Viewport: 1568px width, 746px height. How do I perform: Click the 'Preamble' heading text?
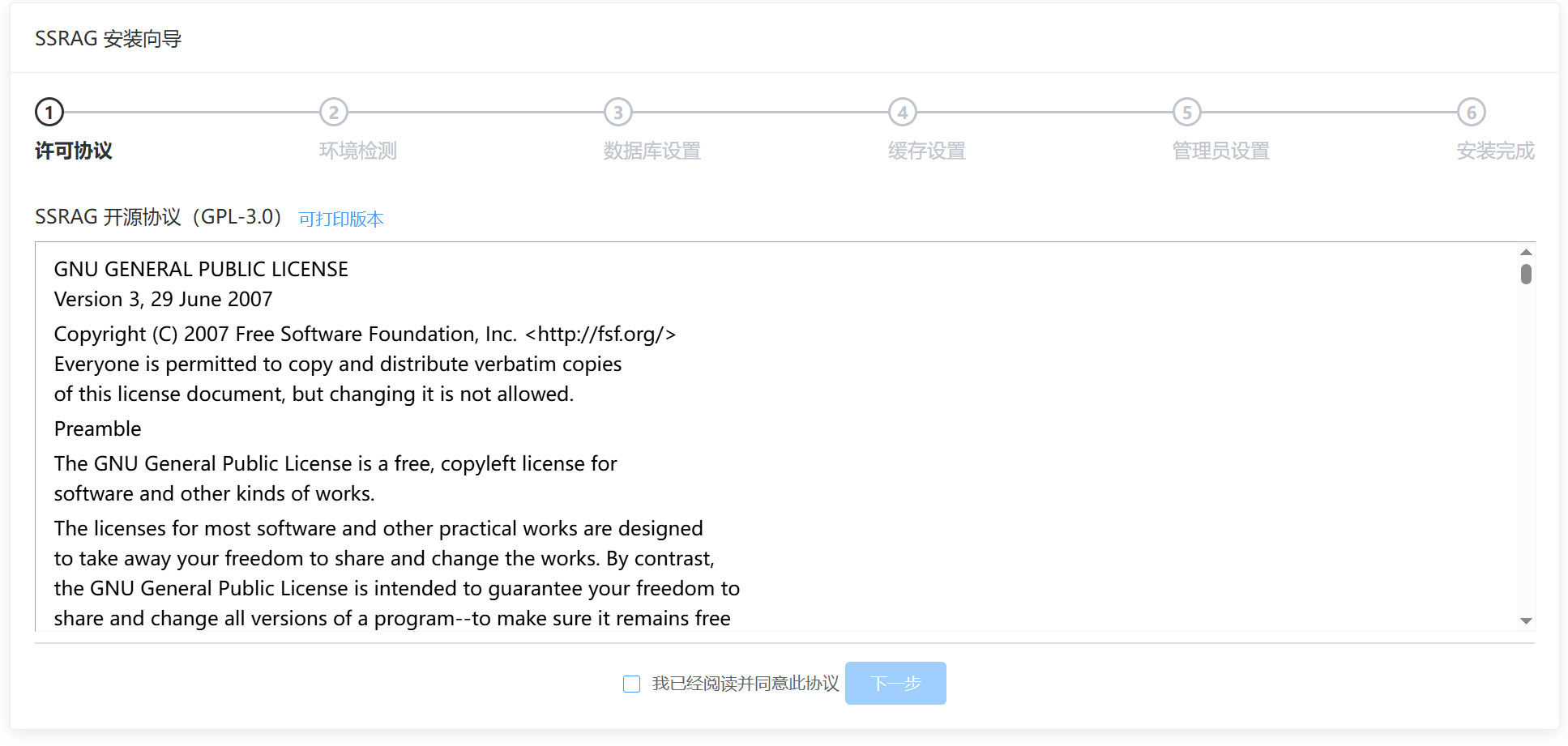97,428
